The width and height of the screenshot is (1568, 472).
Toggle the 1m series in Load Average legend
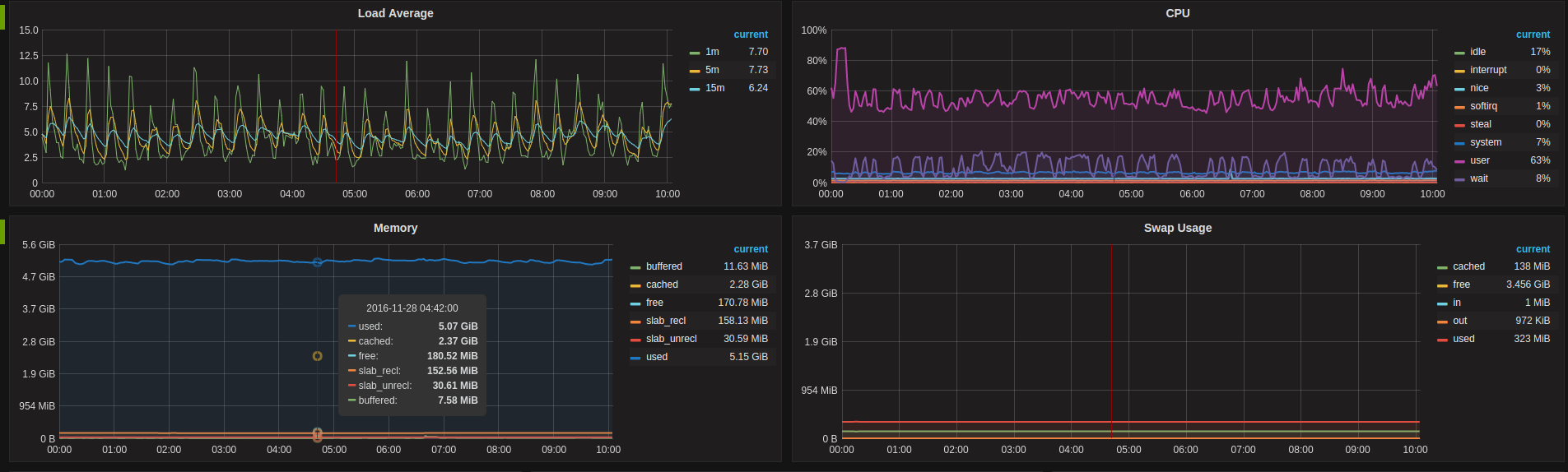(712, 52)
